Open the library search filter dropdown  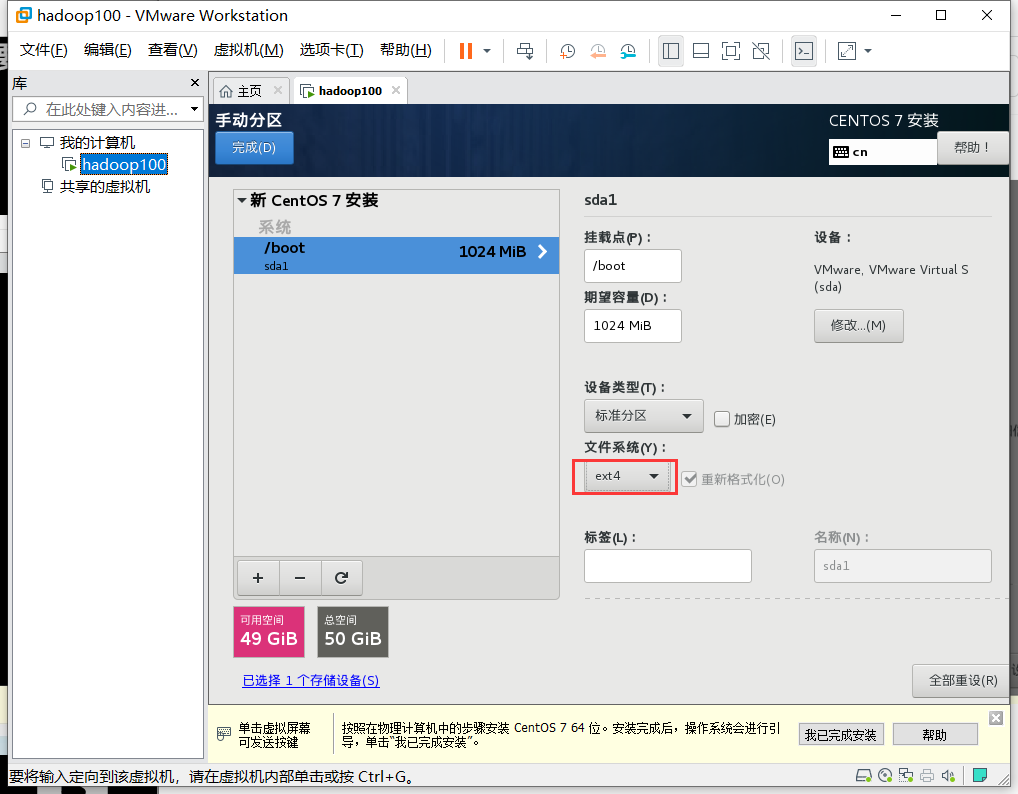click(x=194, y=109)
